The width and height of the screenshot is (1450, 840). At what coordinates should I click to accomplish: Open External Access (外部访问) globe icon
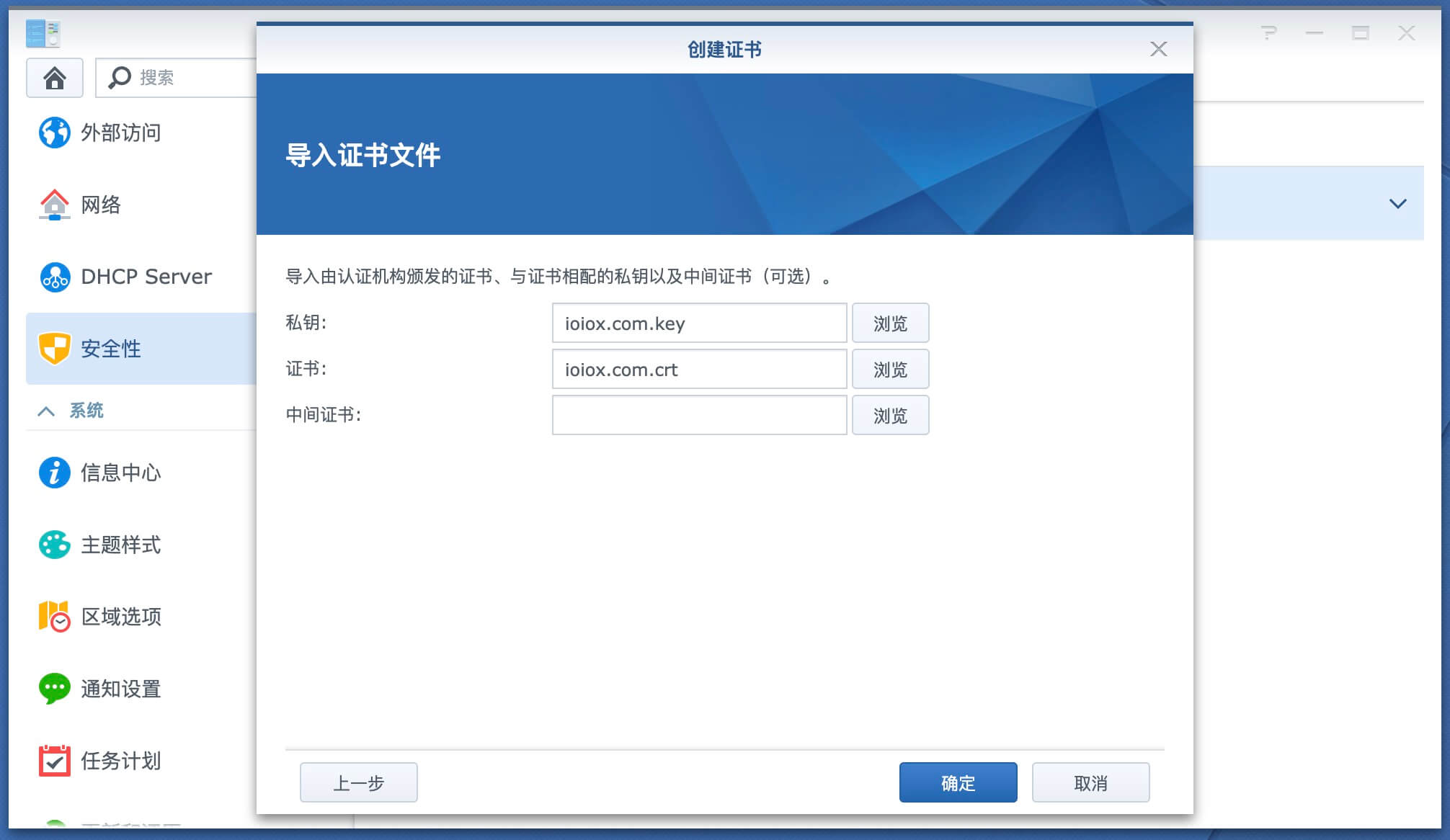point(54,133)
